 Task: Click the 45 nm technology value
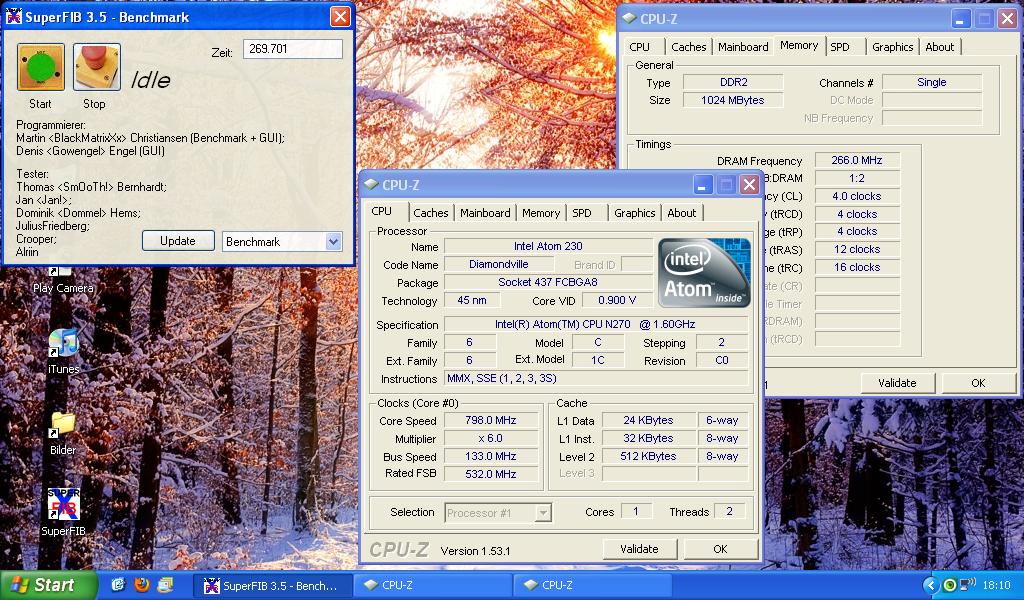(472, 300)
